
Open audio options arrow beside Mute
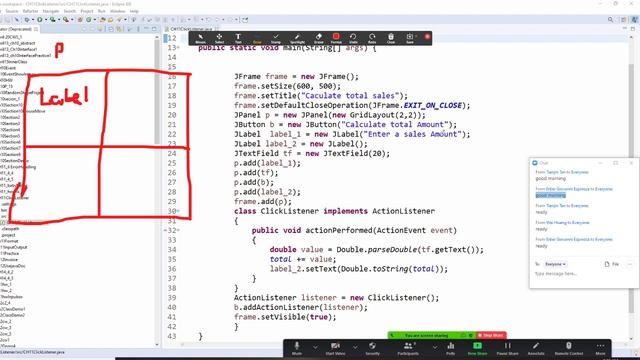point(315,347)
